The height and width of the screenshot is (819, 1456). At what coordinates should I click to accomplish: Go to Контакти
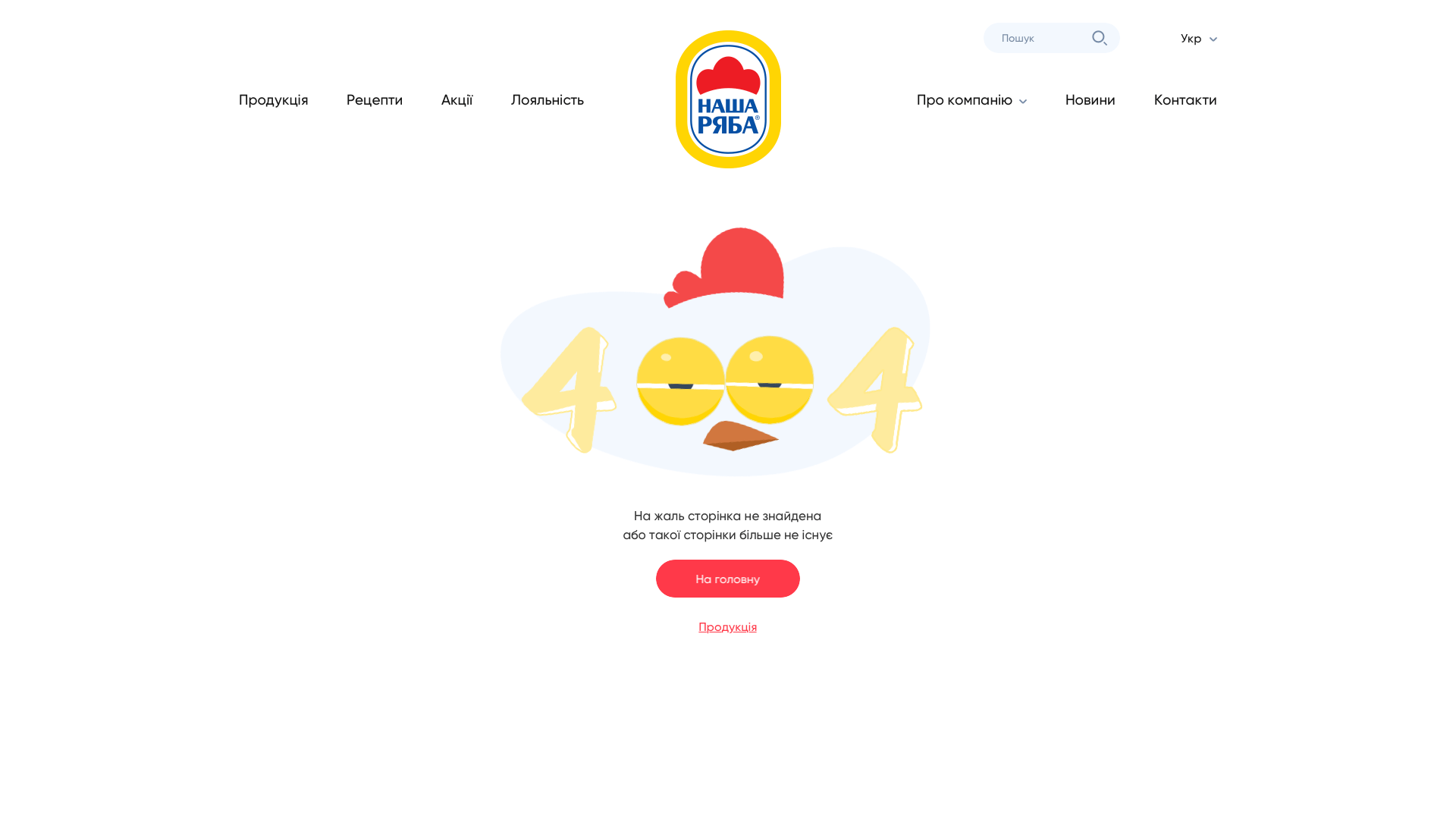coord(1185,100)
